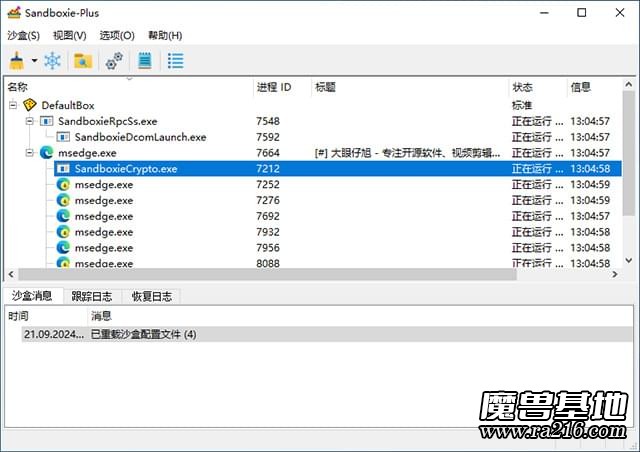Click the horizontal scrollbar right arrow
The width and height of the screenshot is (640, 452).
[615, 274]
